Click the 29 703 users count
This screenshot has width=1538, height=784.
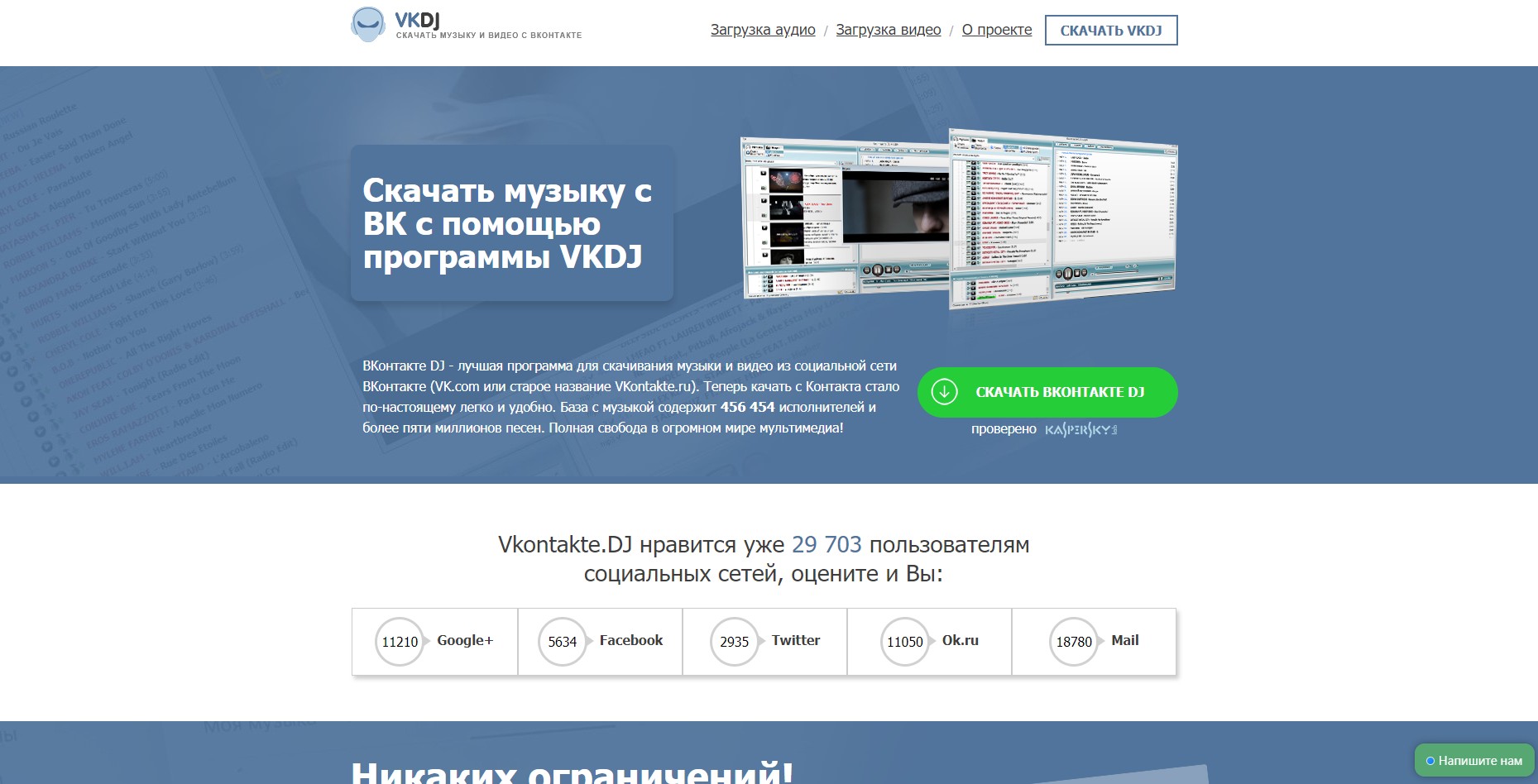click(x=826, y=544)
